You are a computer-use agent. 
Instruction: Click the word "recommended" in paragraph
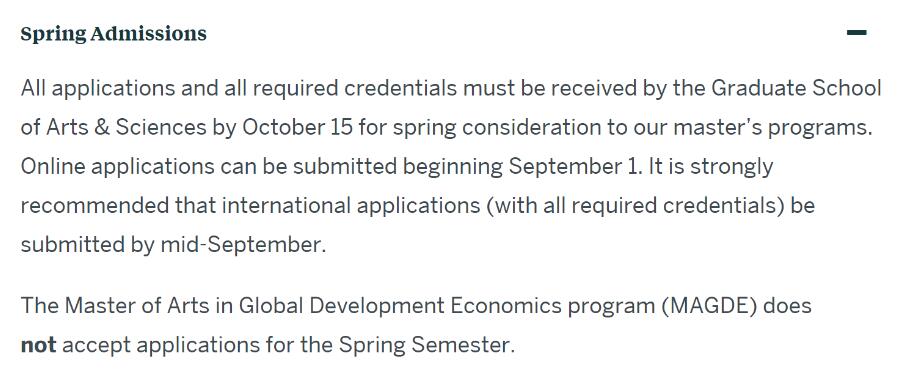(x=95, y=206)
